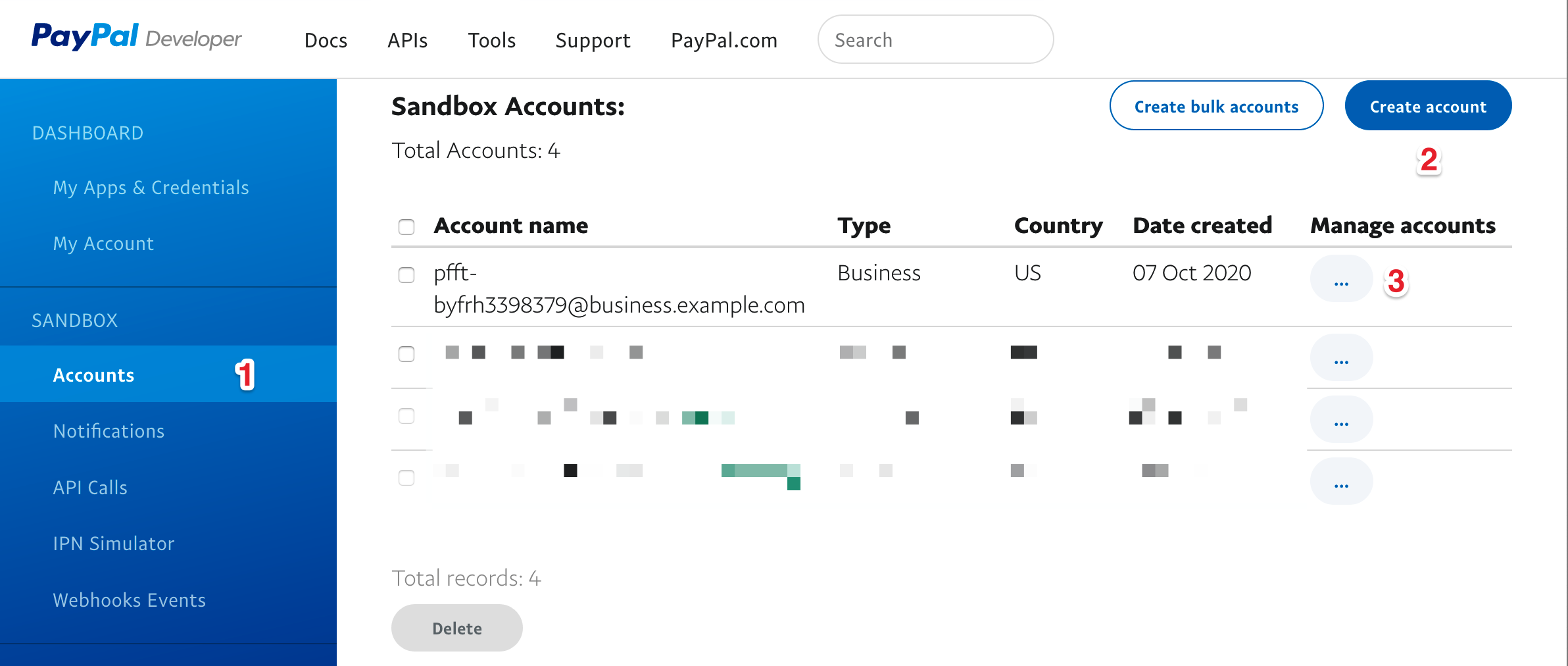Click the Search input field
Screen dimensions: 1568x666
point(934,39)
